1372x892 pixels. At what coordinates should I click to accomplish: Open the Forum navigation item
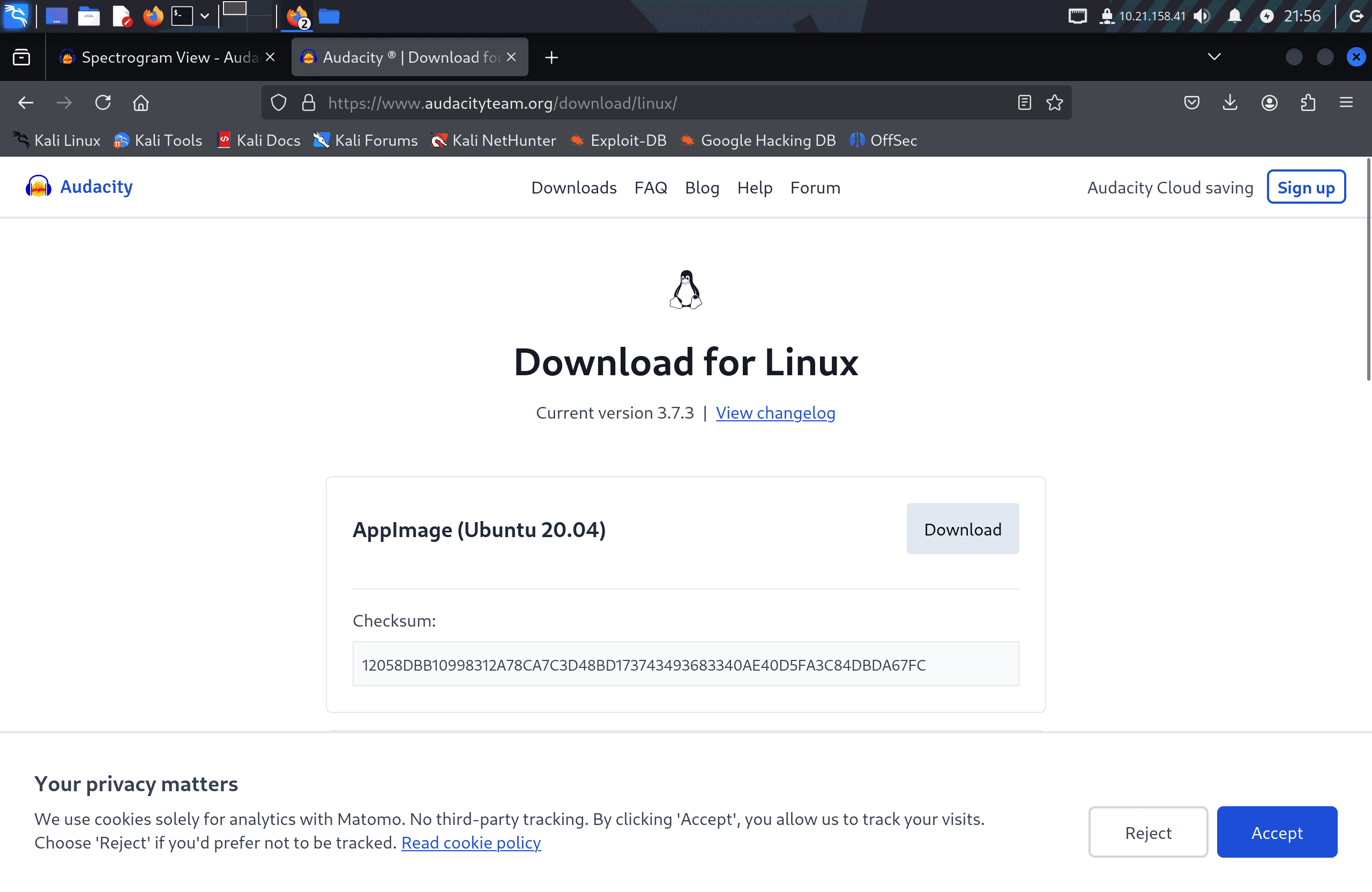tap(815, 188)
